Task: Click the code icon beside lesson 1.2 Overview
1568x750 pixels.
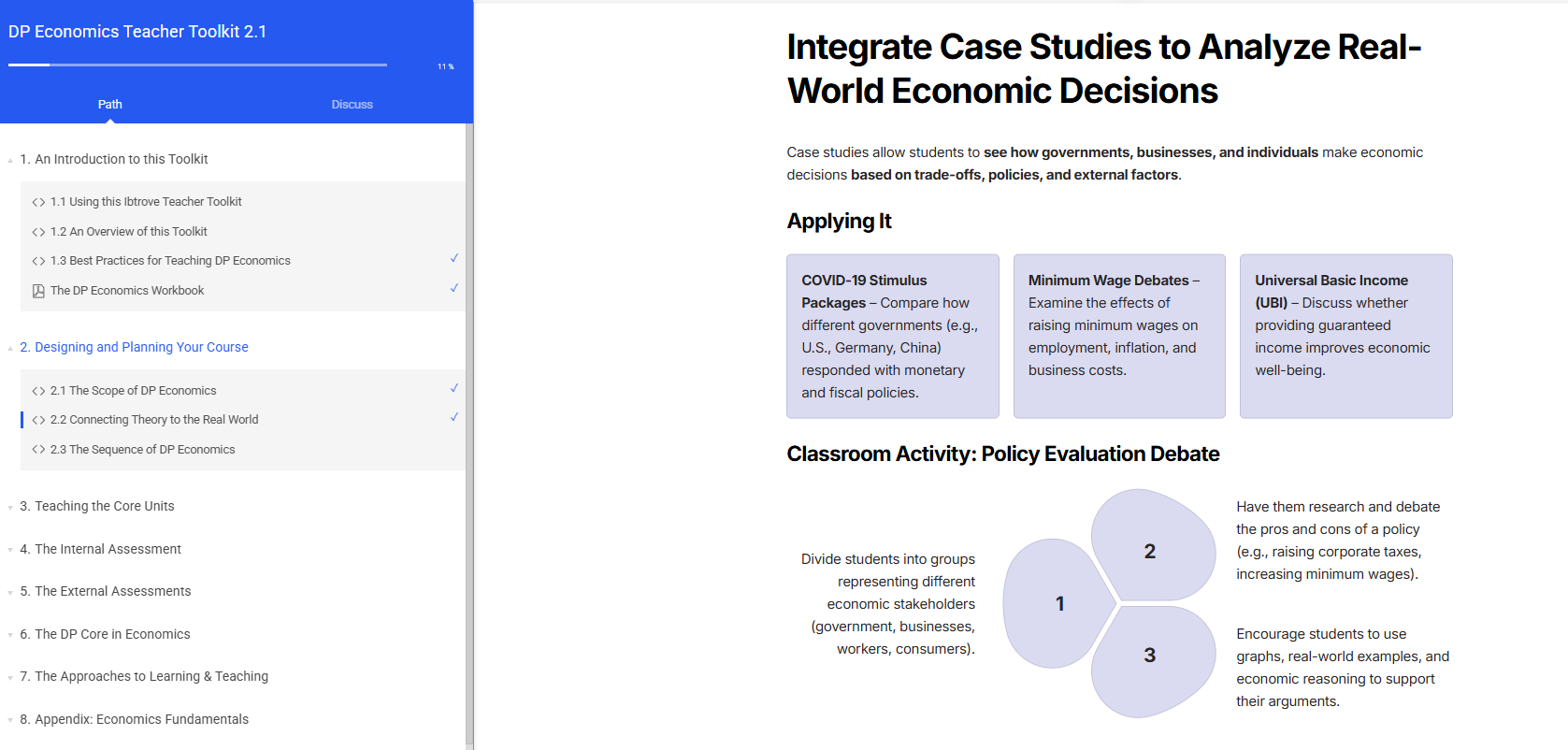Action: pyautogui.click(x=38, y=232)
